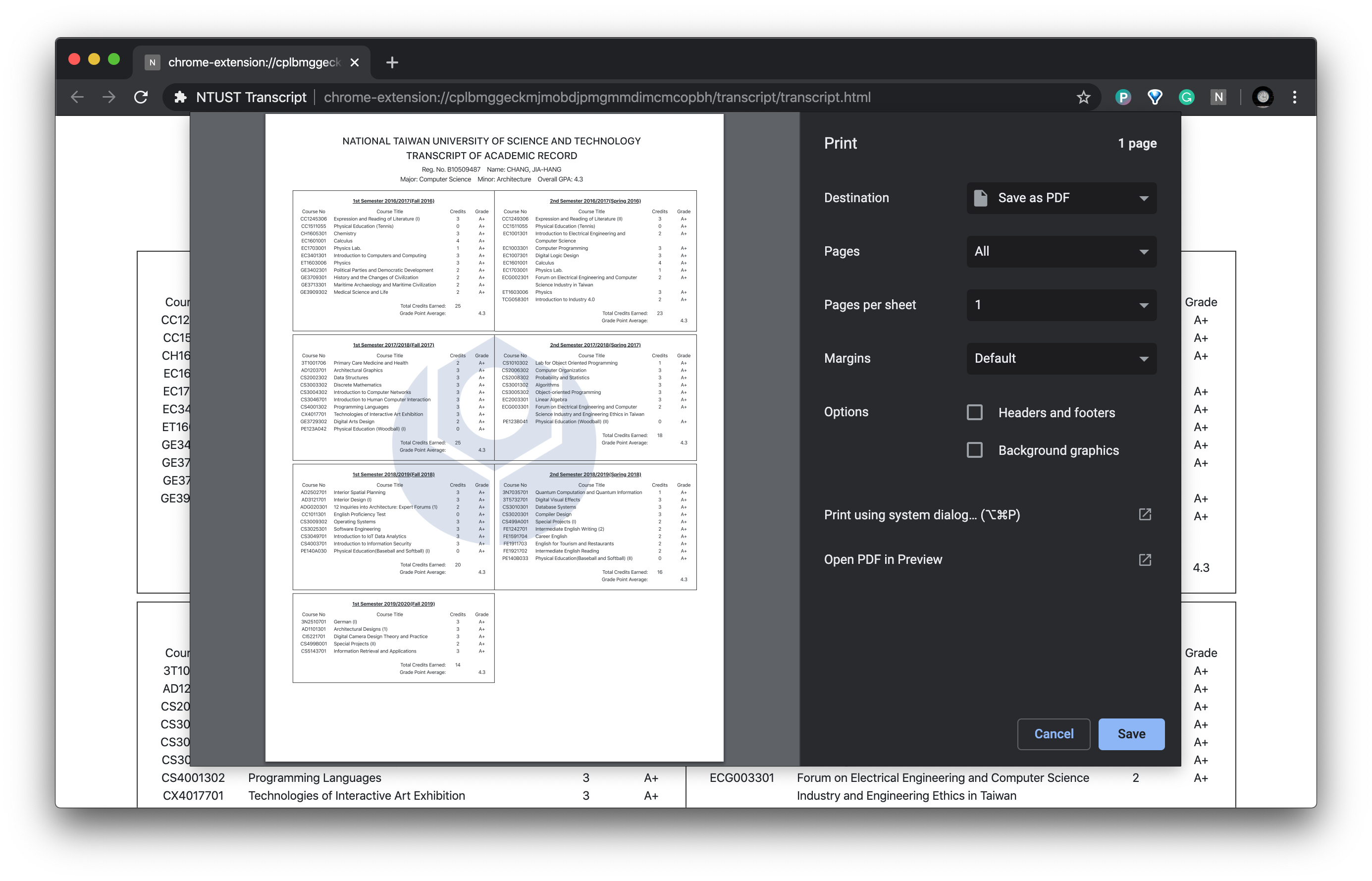The width and height of the screenshot is (1372, 881).
Task: Open the Destination Save as PDF dropdown
Action: pos(1061,198)
